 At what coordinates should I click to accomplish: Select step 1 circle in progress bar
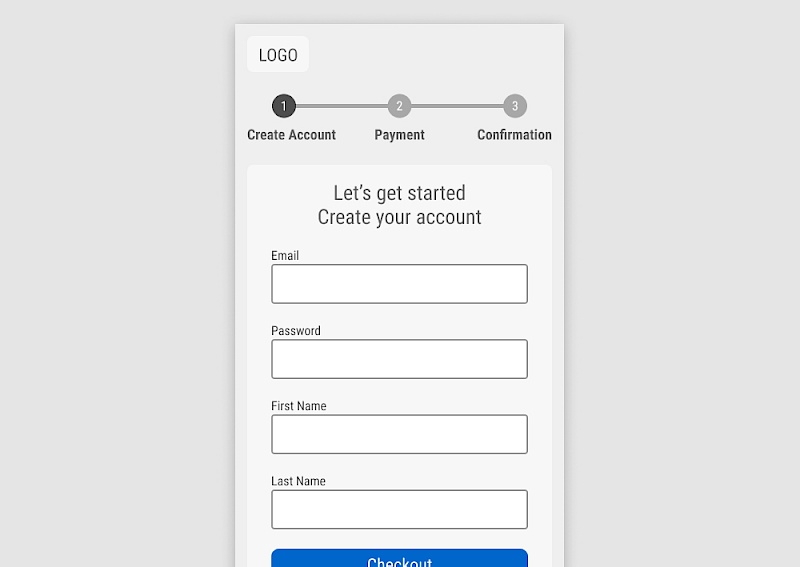pyautogui.click(x=284, y=106)
